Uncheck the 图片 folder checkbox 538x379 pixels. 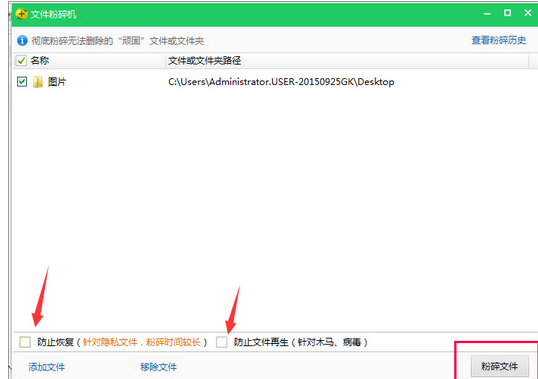pos(22,82)
